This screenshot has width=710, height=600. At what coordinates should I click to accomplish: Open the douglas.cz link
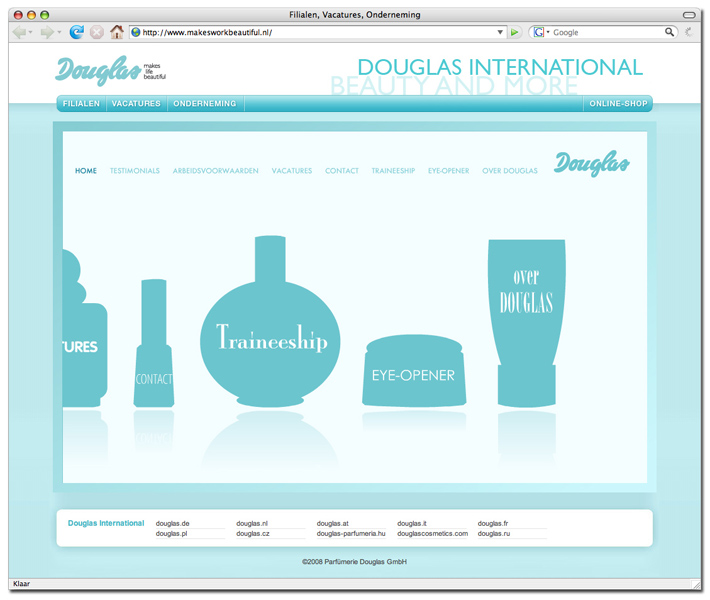click(253, 533)
